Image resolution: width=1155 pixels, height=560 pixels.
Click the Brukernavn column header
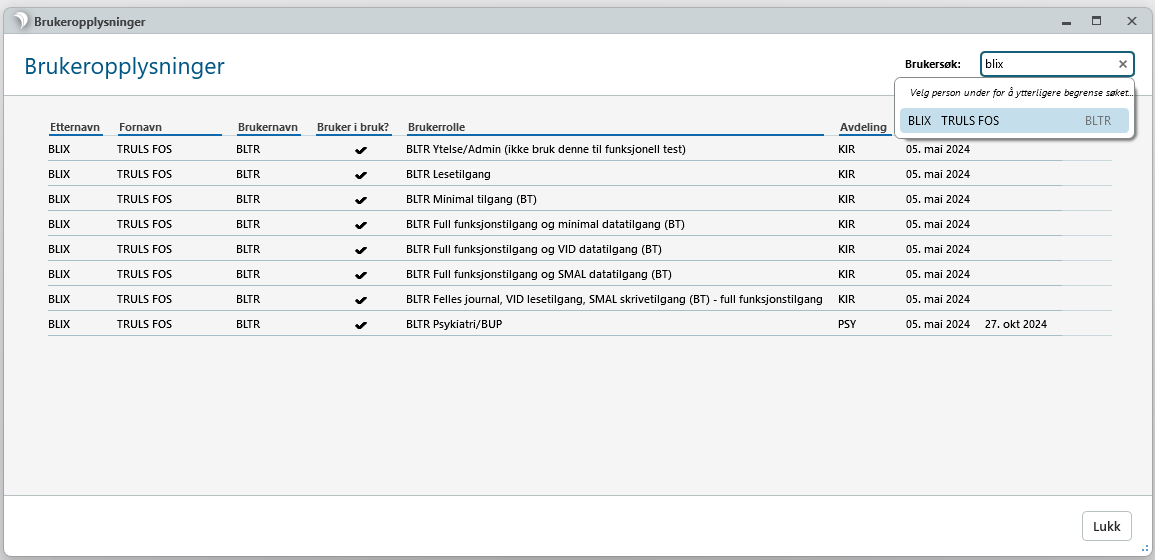[x=267, y=127]
